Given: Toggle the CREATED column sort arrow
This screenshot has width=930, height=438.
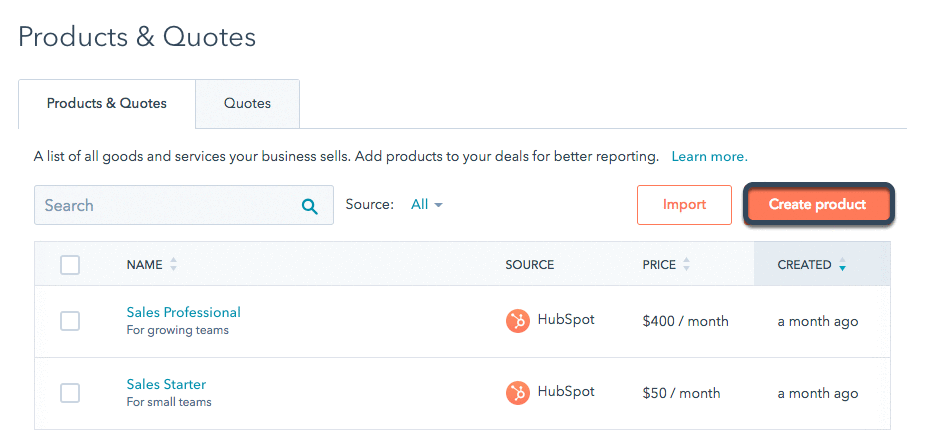Looking at the screenshot, I should coord(842,265).
